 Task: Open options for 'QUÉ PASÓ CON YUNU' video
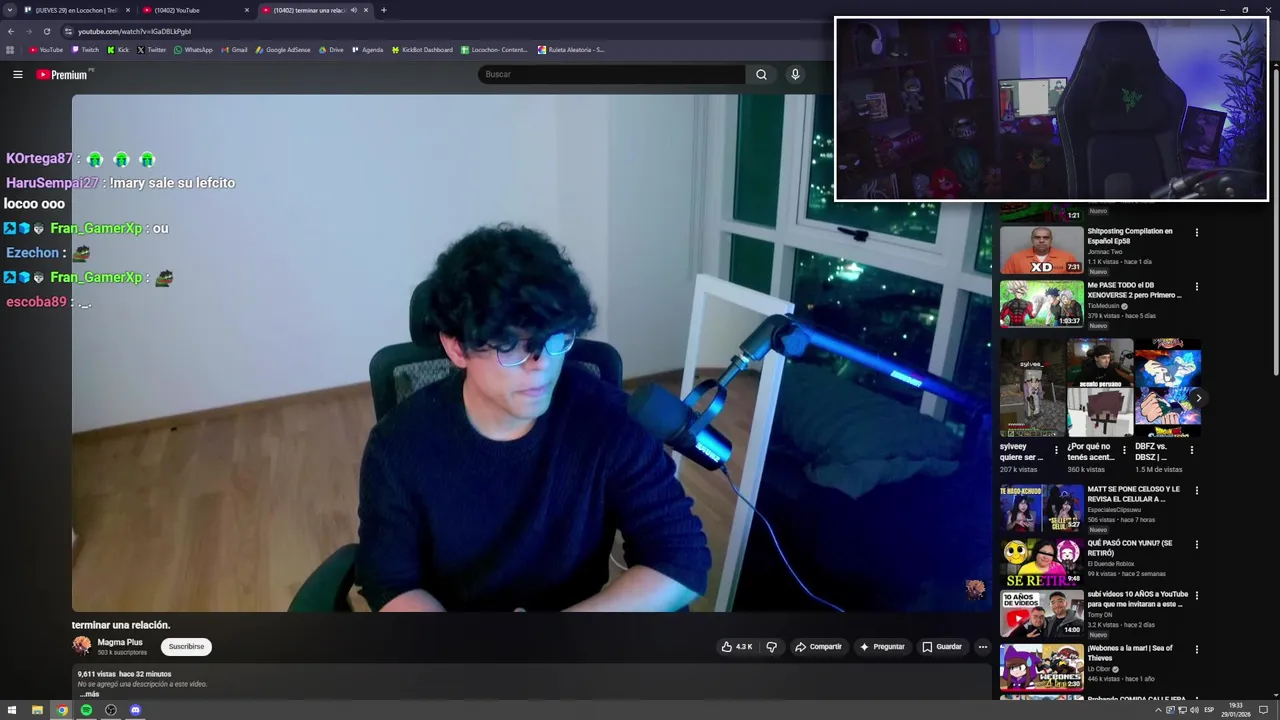click(x=1196, y=545)
